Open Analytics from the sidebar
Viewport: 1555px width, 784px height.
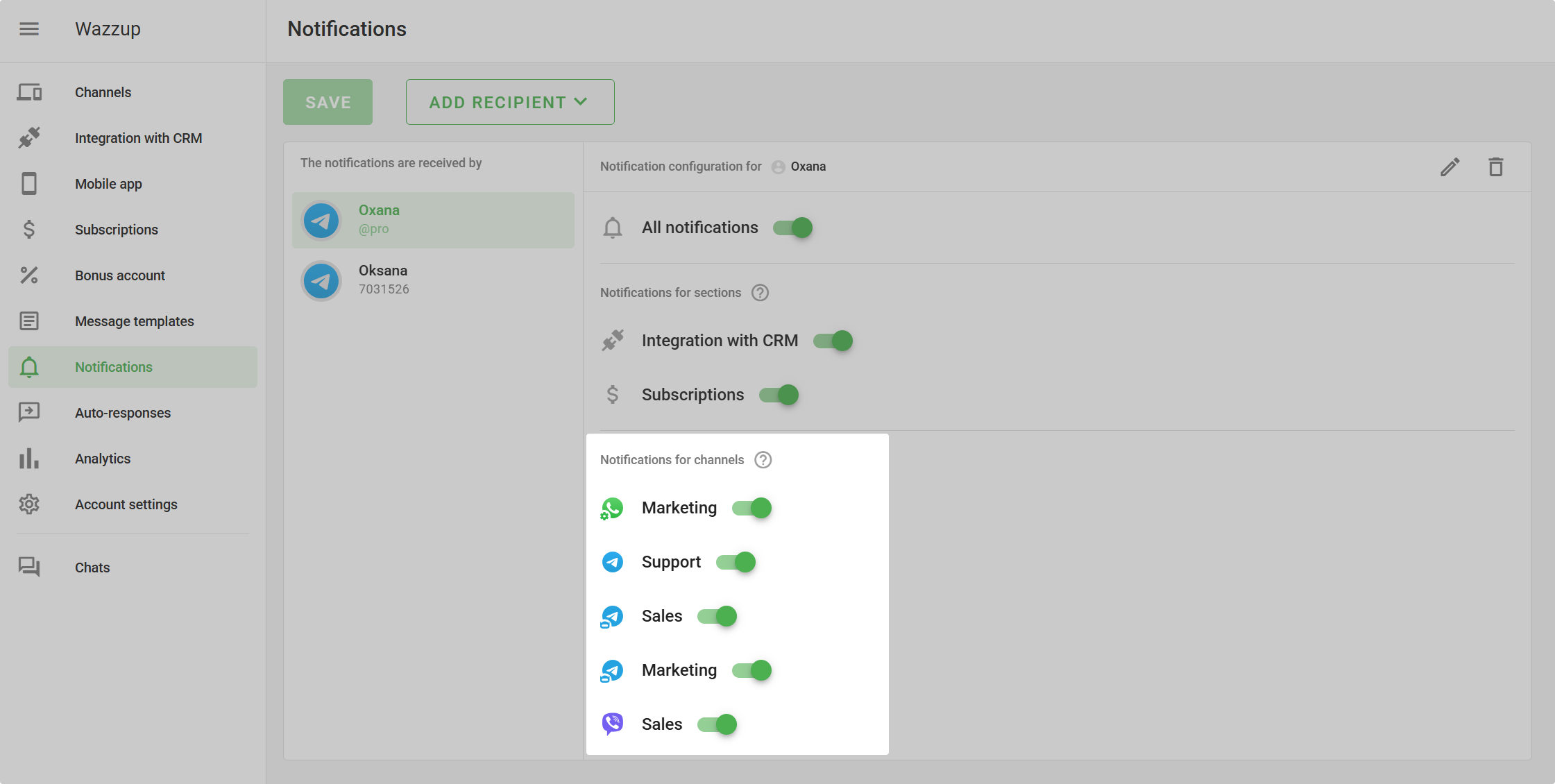tap(133, 459)
